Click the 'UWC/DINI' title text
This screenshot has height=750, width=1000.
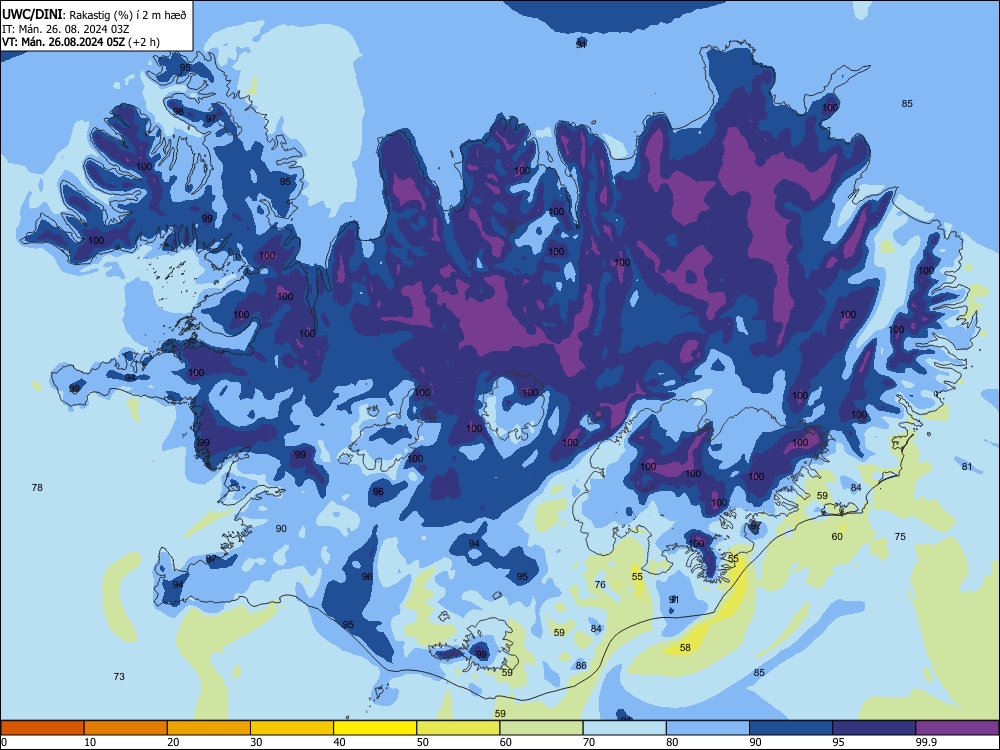point(32,15)
